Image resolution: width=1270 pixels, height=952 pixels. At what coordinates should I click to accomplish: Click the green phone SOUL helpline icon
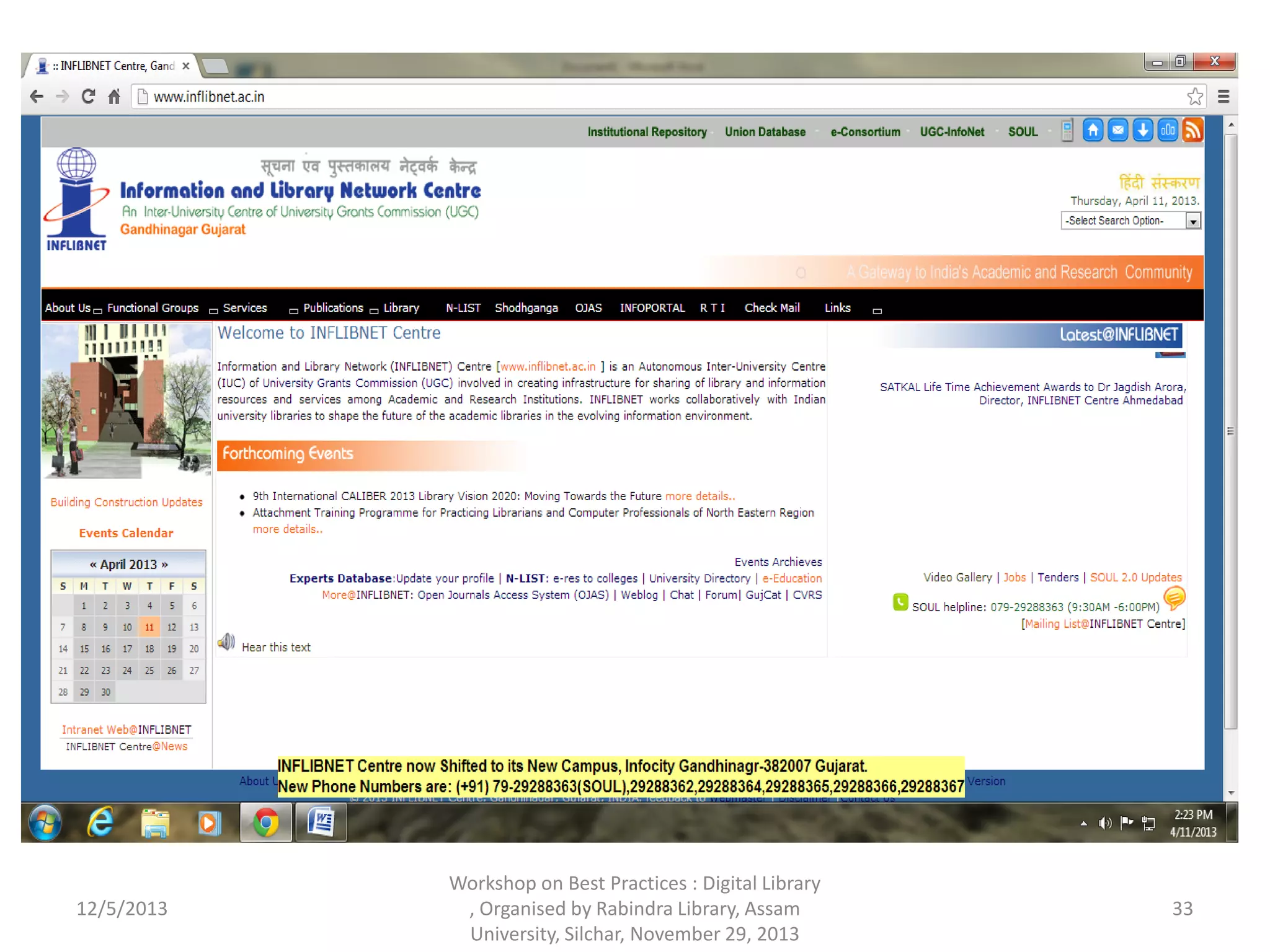tap(900, 602)
